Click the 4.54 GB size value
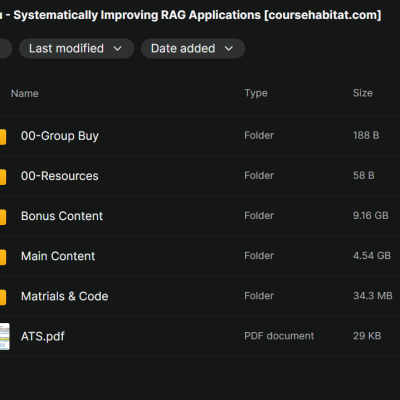Image resolution: width=400 pixels, height=400 pixels. [x=372, y=256]
